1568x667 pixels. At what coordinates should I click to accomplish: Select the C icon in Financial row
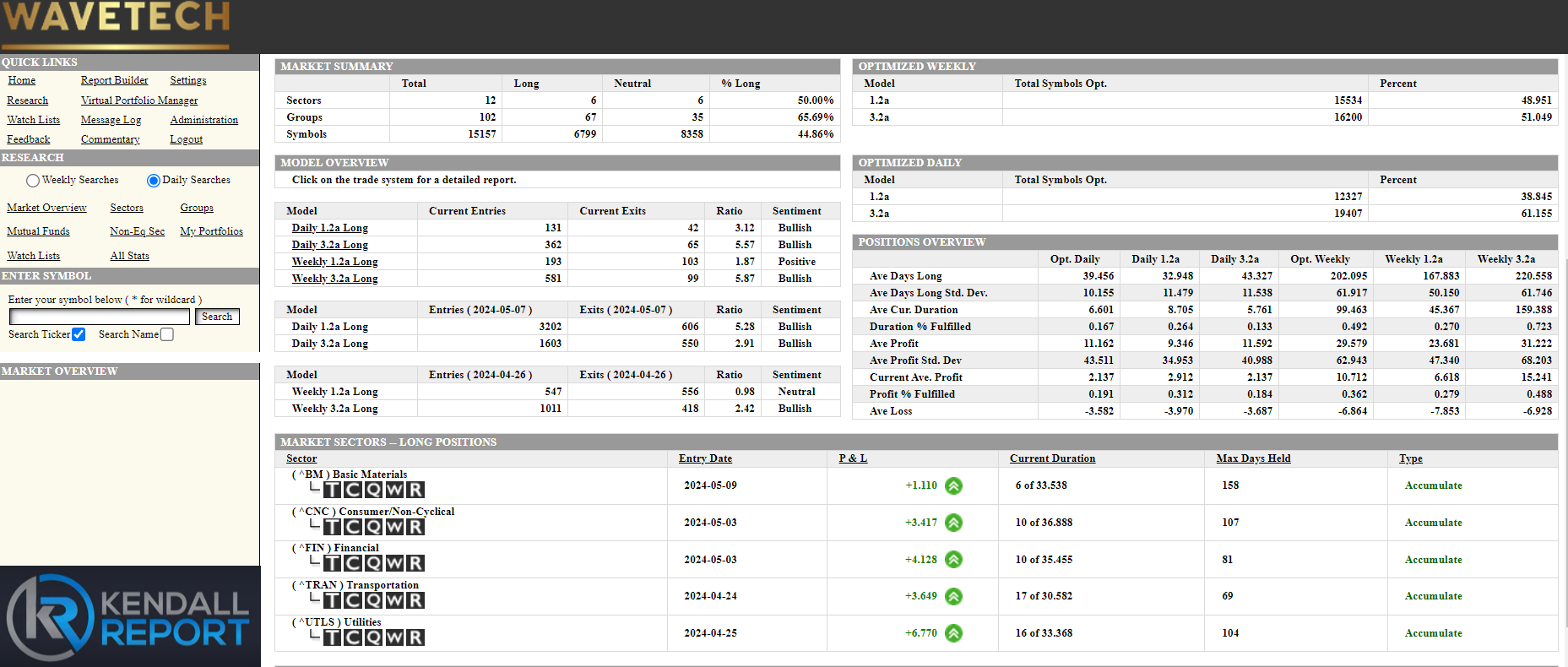pyautogui.click(x=353, y=563)
